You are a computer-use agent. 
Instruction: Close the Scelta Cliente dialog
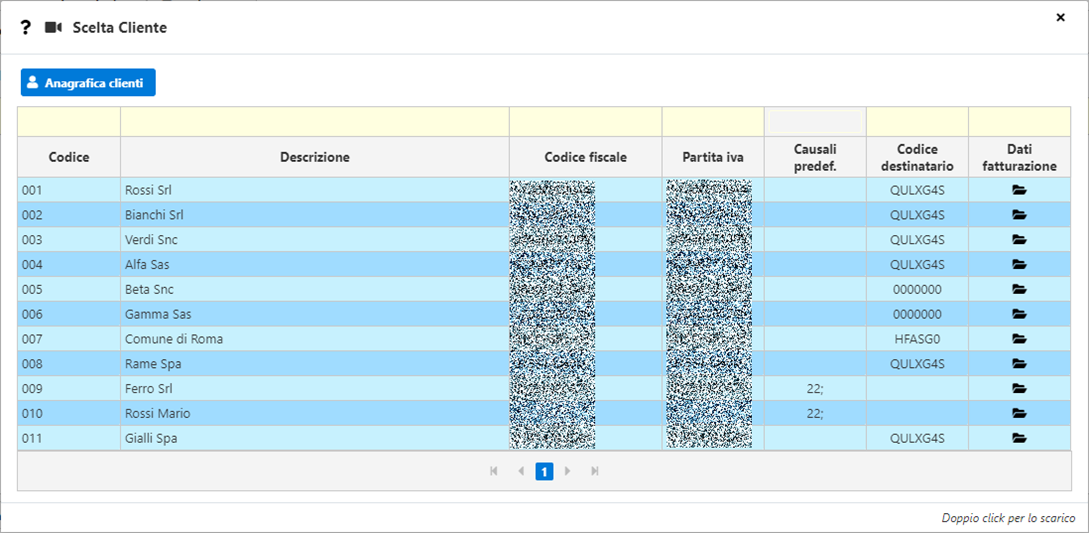(1060, 17)
